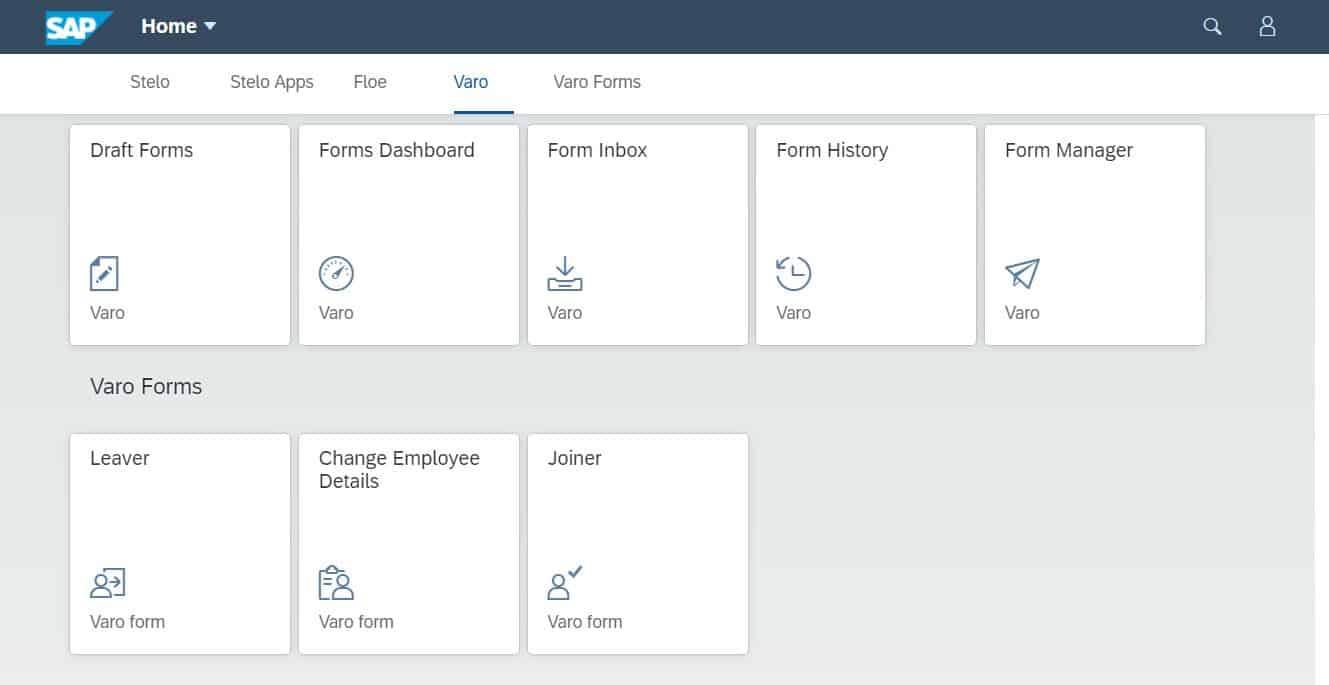Screen dimensions: 1329x685
Task: Open the Varo Forms tab
Action: coord(597,82)
